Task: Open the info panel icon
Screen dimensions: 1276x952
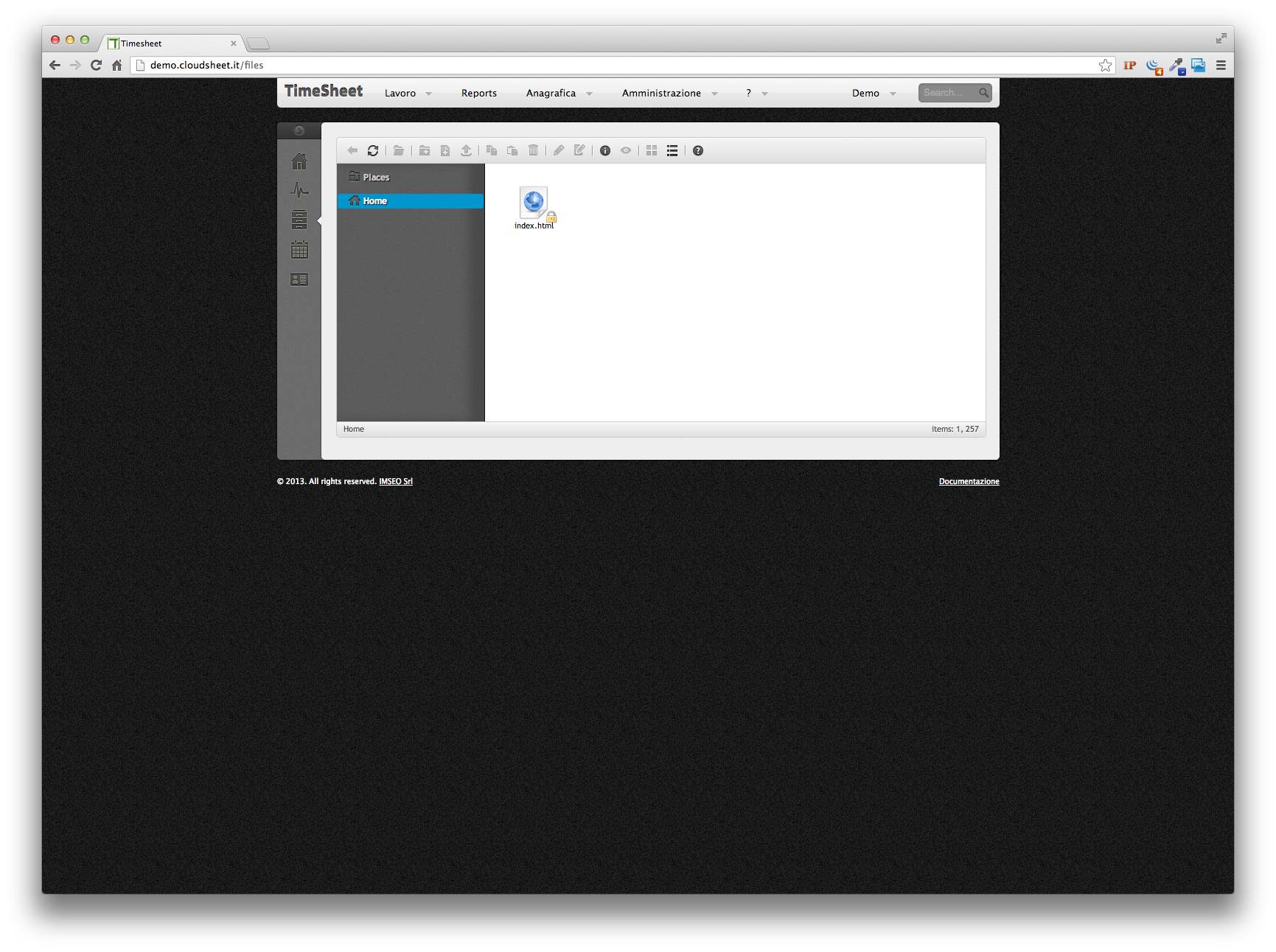Action: point(605,150)
